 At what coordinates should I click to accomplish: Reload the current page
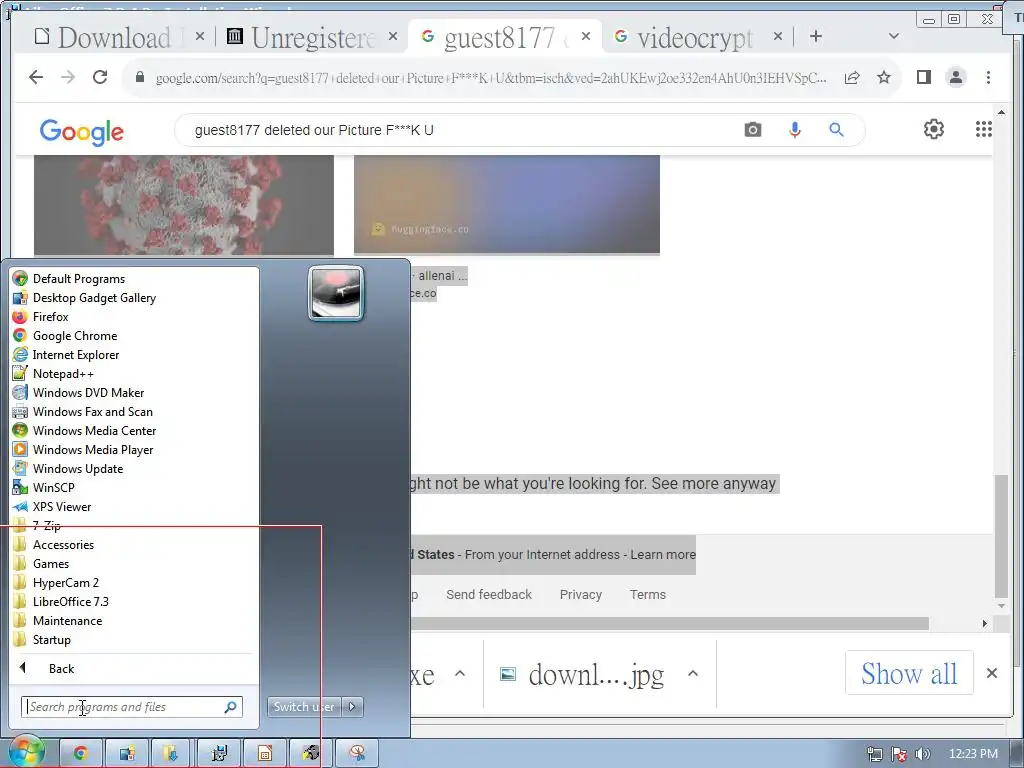pos(100,78)
